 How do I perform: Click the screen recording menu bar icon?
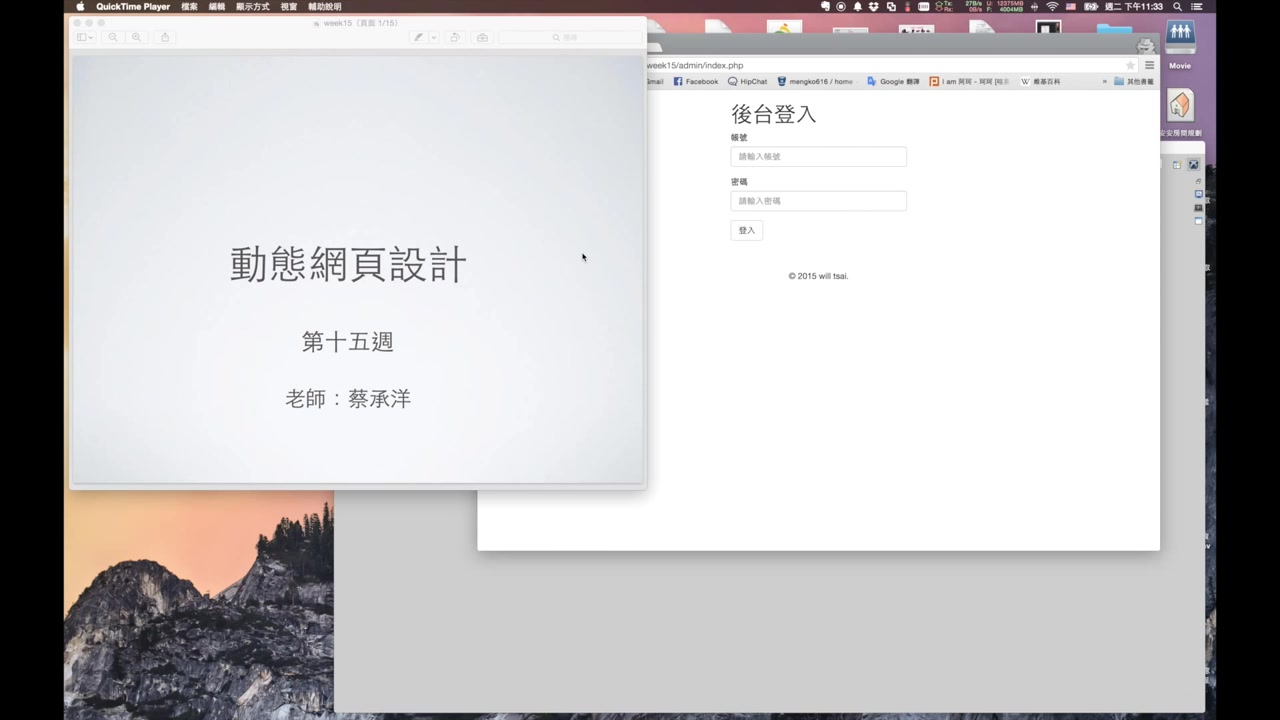[x=841, y=6]
